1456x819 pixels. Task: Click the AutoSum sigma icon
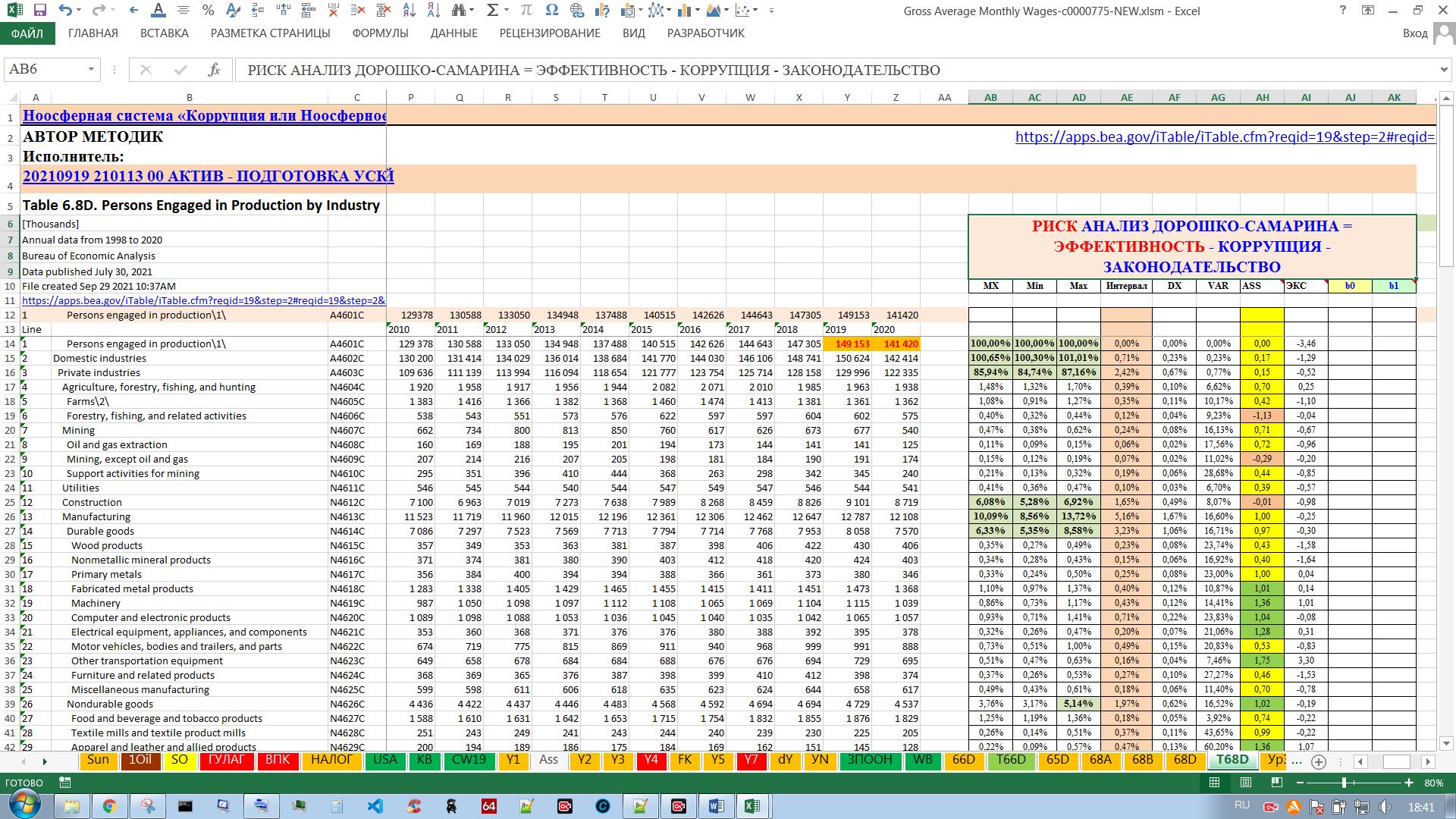[492, 11]
